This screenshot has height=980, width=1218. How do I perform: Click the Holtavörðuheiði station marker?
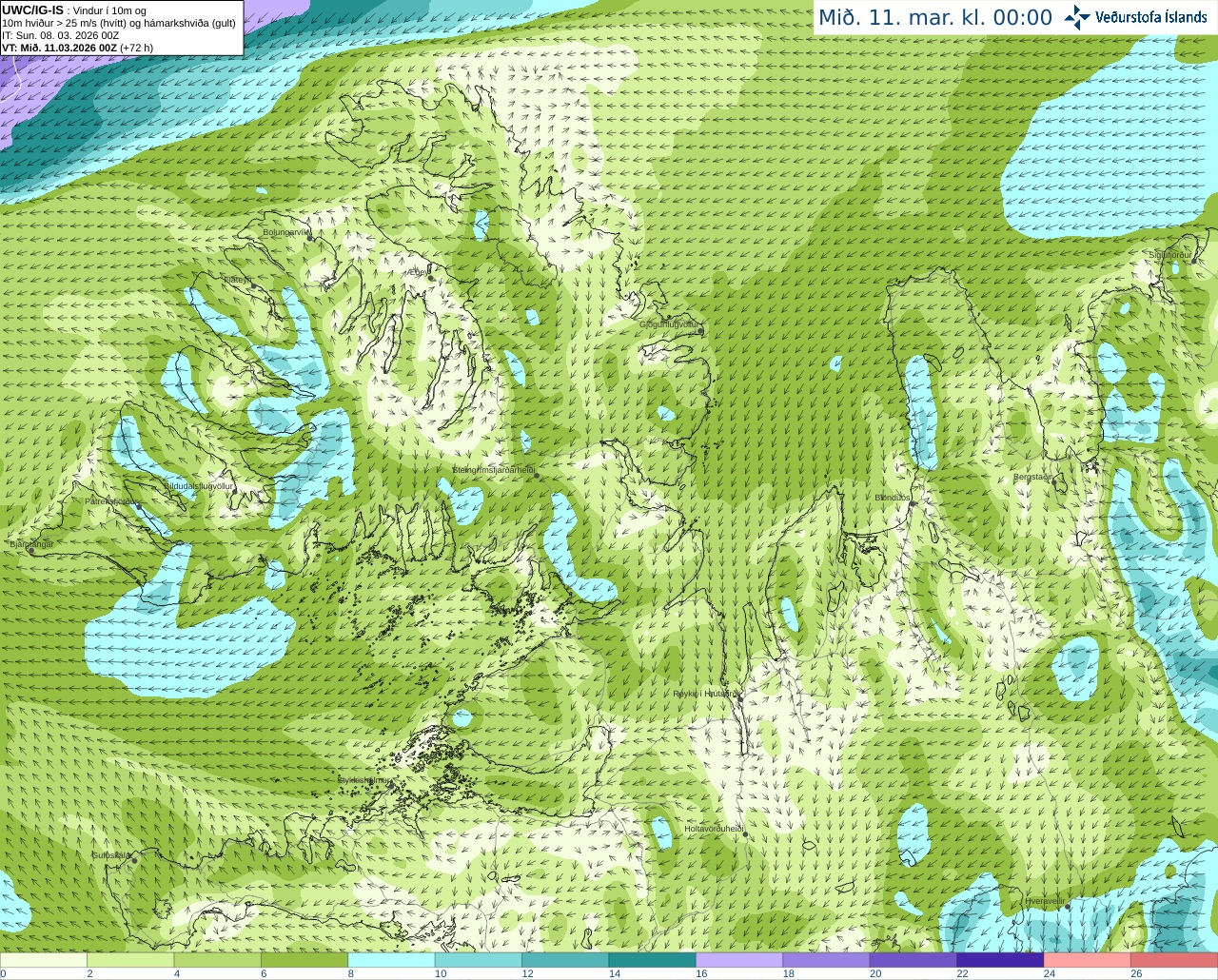click(x=745, y=834)
